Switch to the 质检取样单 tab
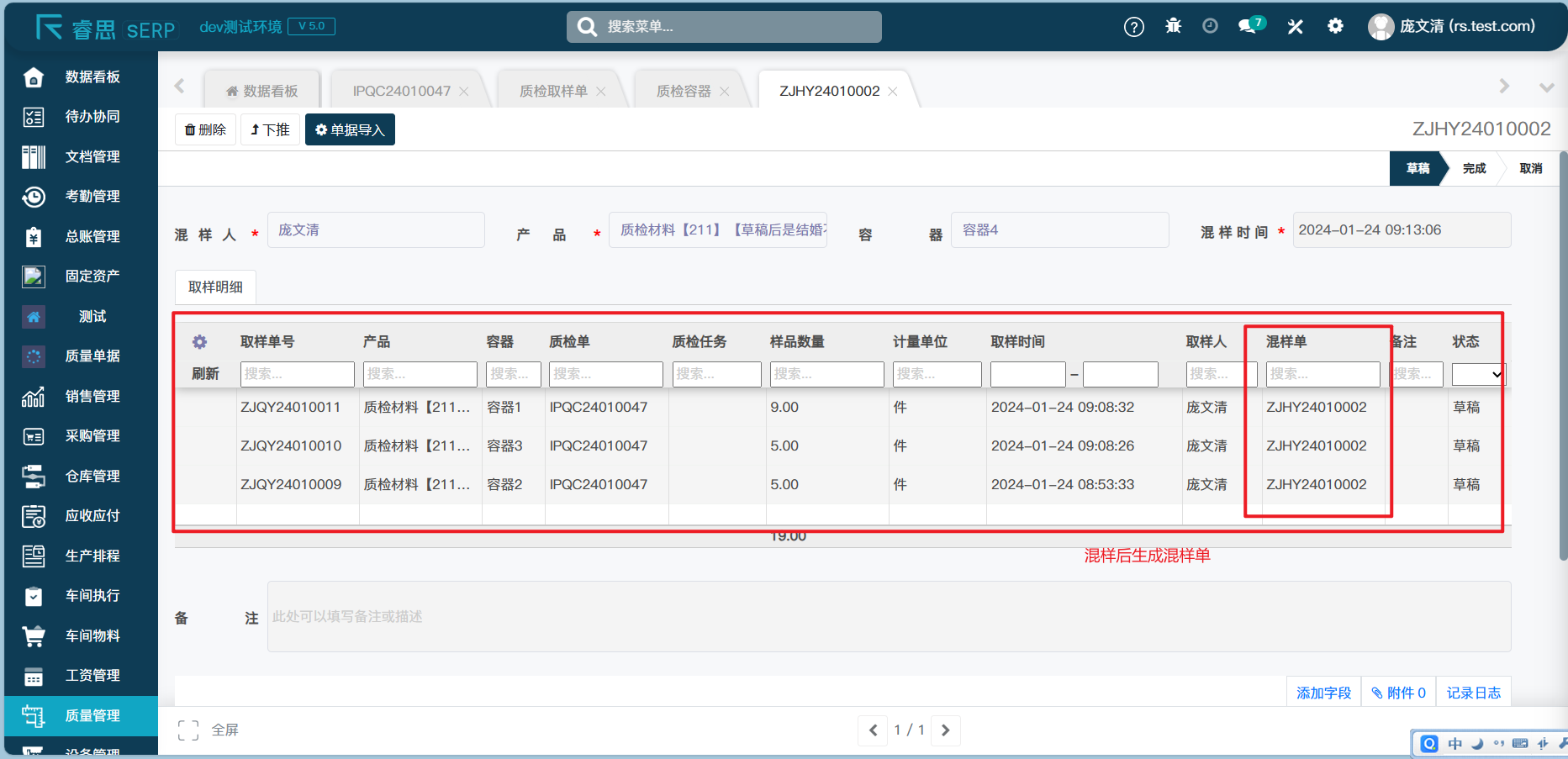Screen dimensions: 1568x759 click(553, 91)
